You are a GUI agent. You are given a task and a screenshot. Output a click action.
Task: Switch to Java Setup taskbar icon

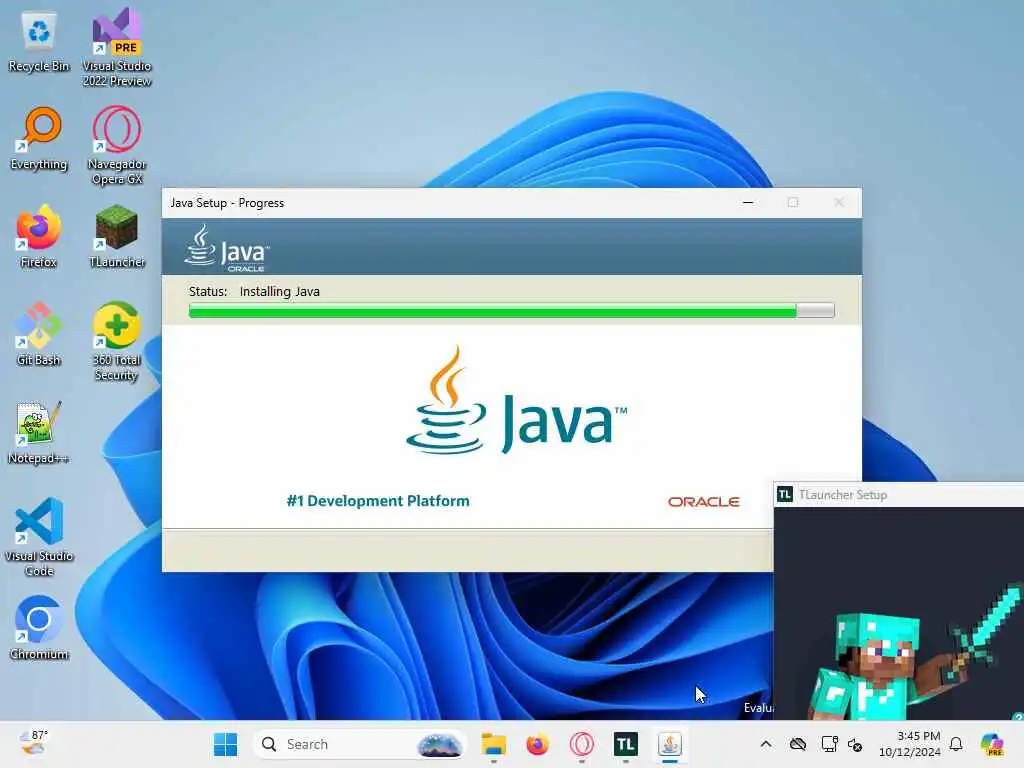[x=669, y=744]
